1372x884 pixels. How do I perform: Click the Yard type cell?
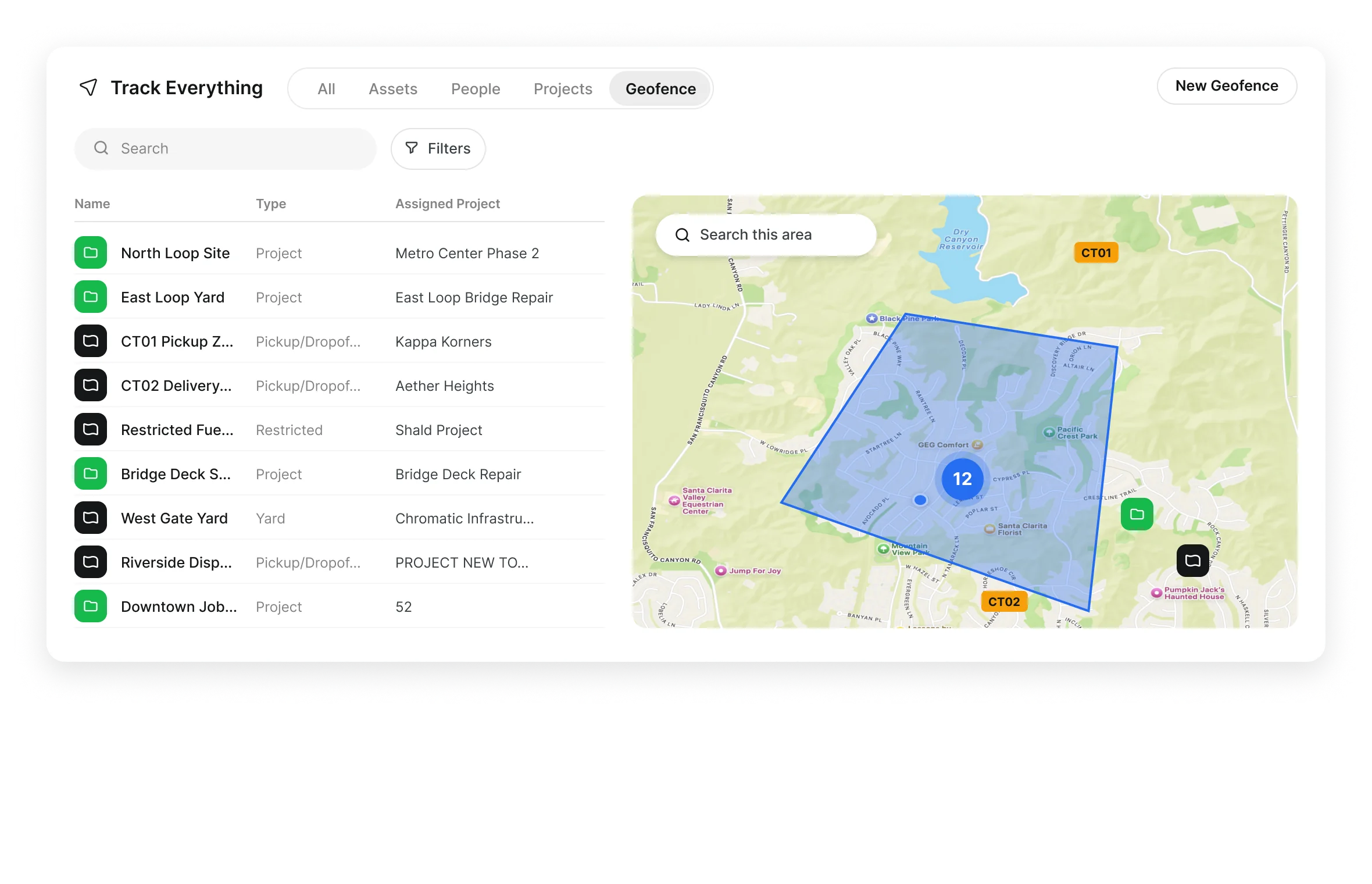pyautogui.click(x=270, y=518)
